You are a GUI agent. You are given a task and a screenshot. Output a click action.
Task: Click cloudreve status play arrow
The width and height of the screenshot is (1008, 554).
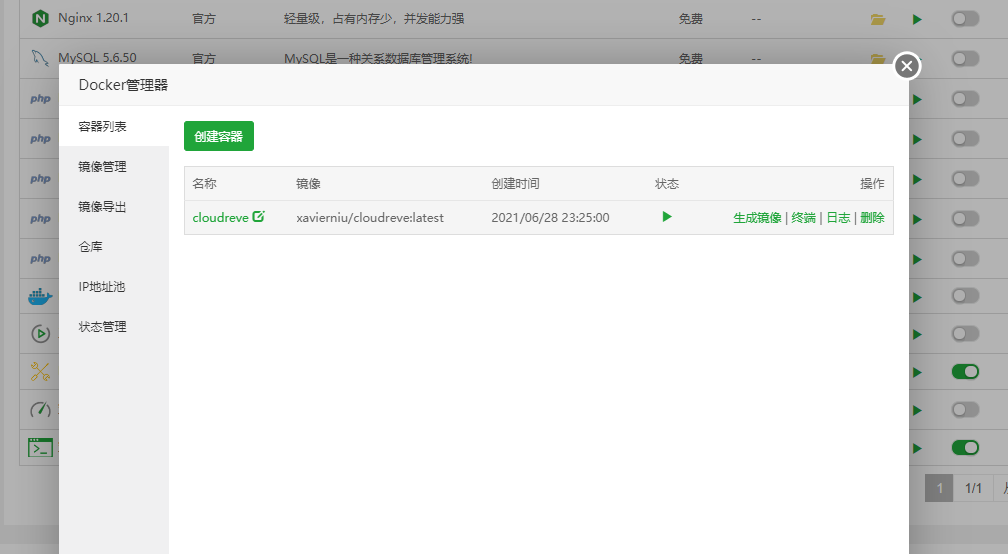pyautogui.click(x=667, y=217)
